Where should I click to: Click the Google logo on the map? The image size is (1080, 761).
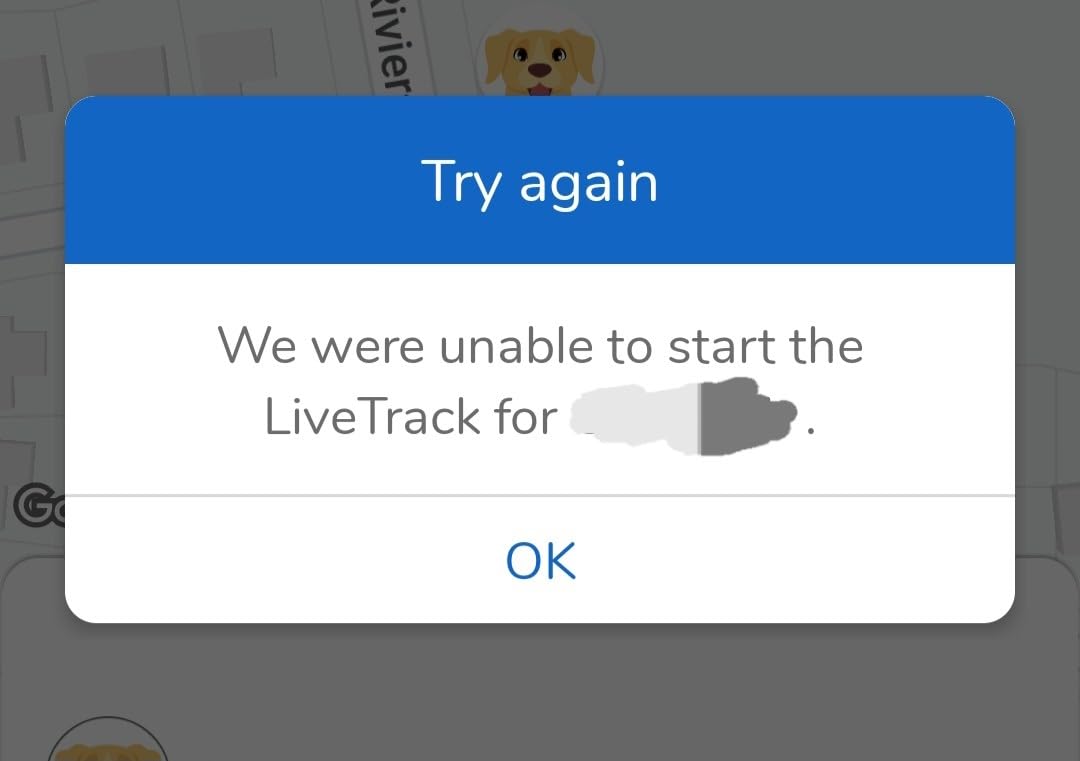pos(39,506)
